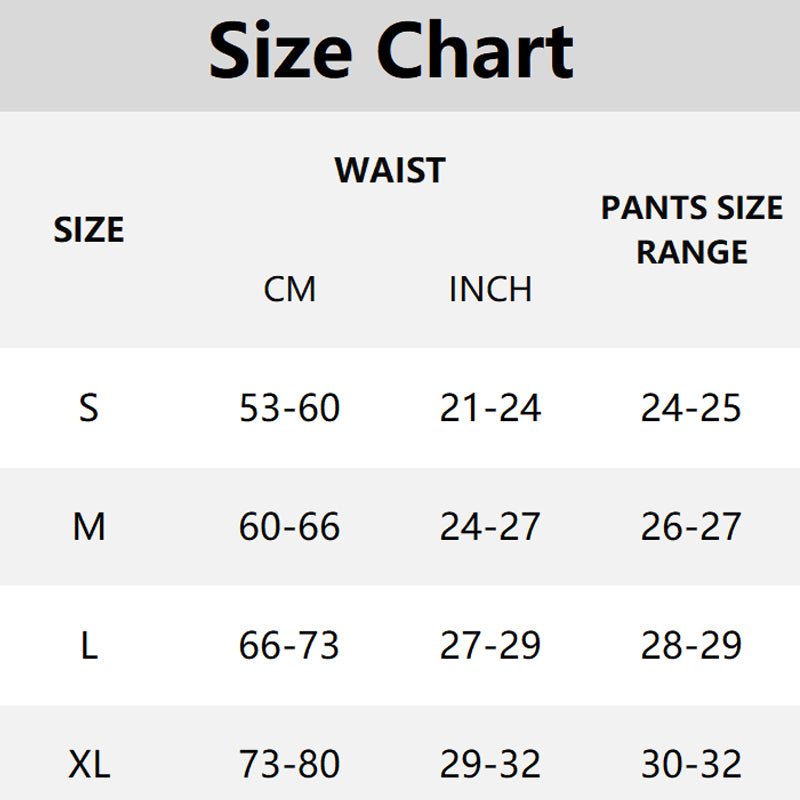The width and height of the screenshot is (800, 800).
Task: Select the CM sub-header
Action: (x=289, y=290)
